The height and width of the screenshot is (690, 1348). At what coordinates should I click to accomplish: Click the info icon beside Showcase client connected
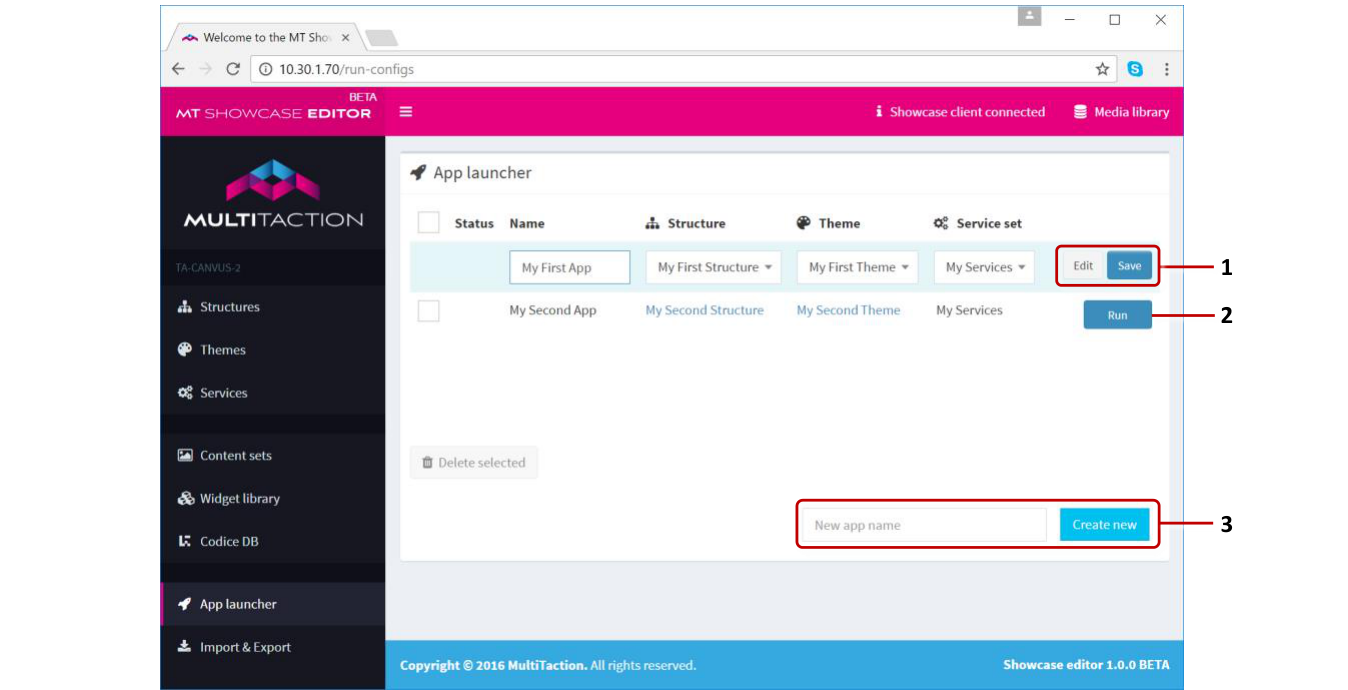point(879,112)
